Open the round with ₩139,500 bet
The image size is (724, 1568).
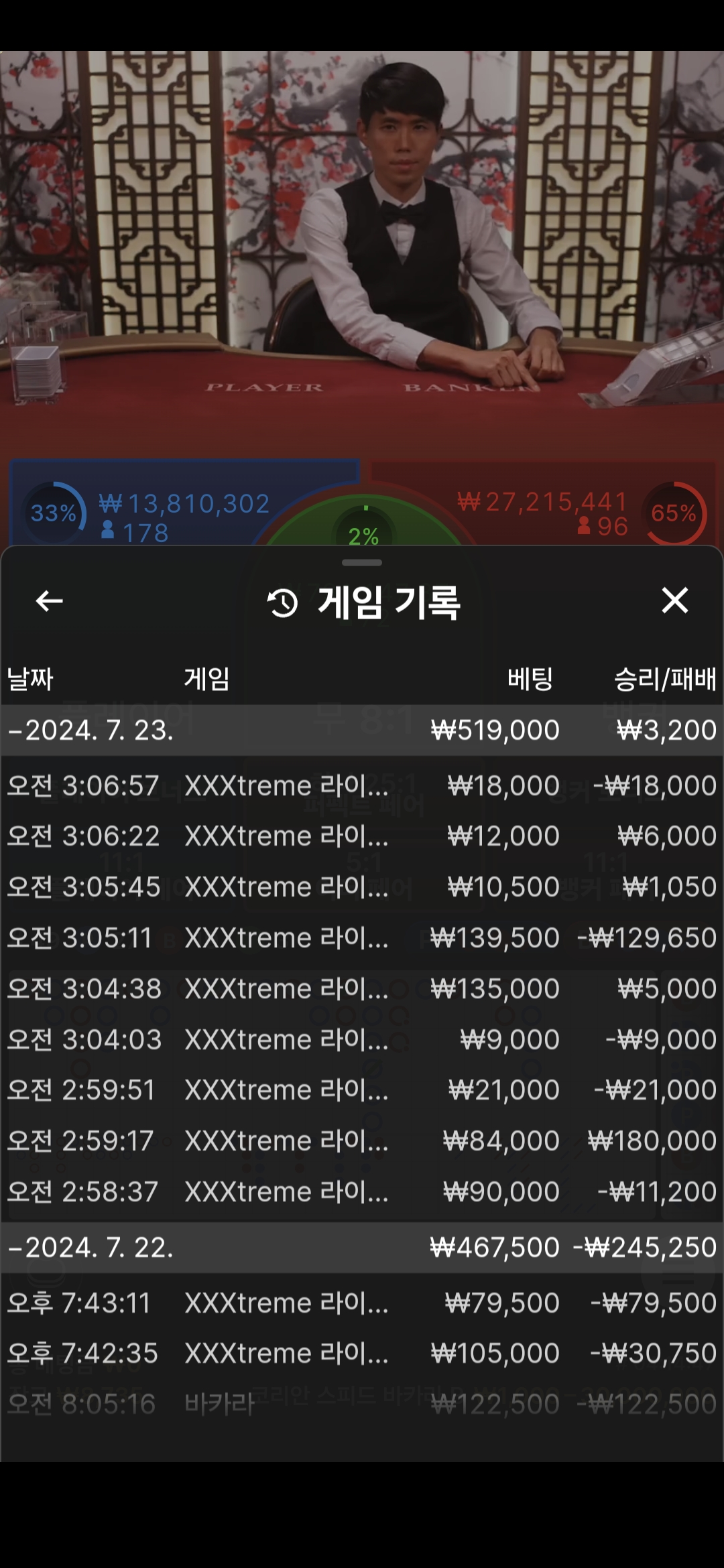click(x=362, y=938)
